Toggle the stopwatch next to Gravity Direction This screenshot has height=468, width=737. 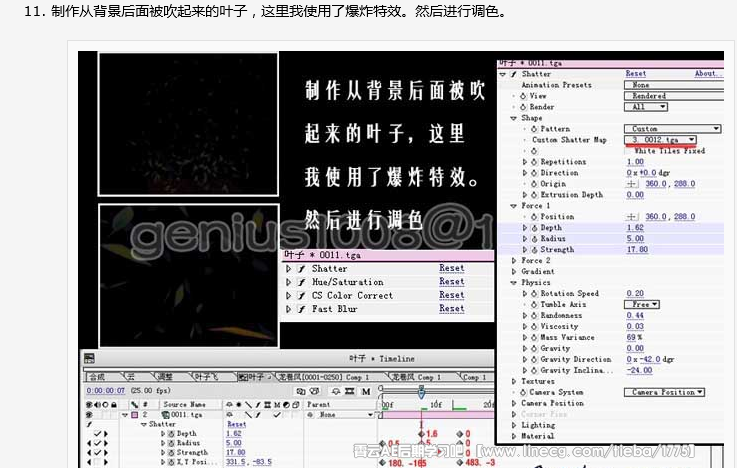point(534,359)
